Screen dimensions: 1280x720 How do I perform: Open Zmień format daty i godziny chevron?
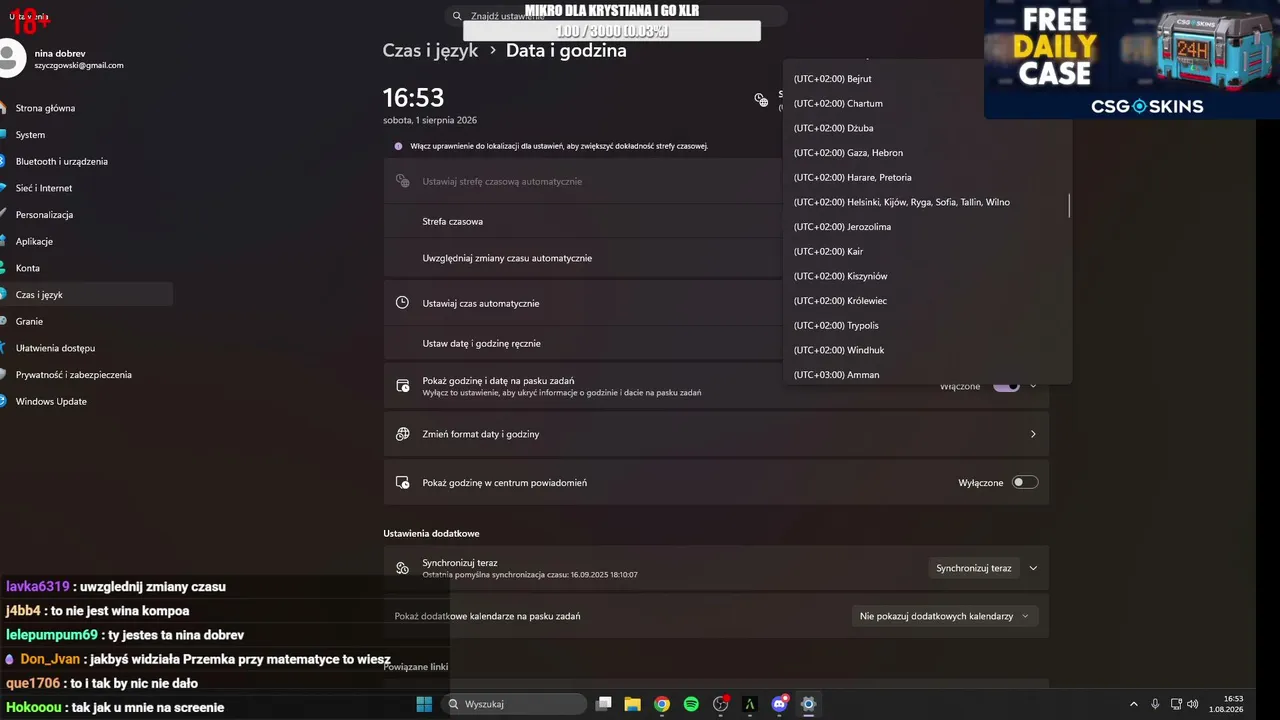pos(1033,434)
